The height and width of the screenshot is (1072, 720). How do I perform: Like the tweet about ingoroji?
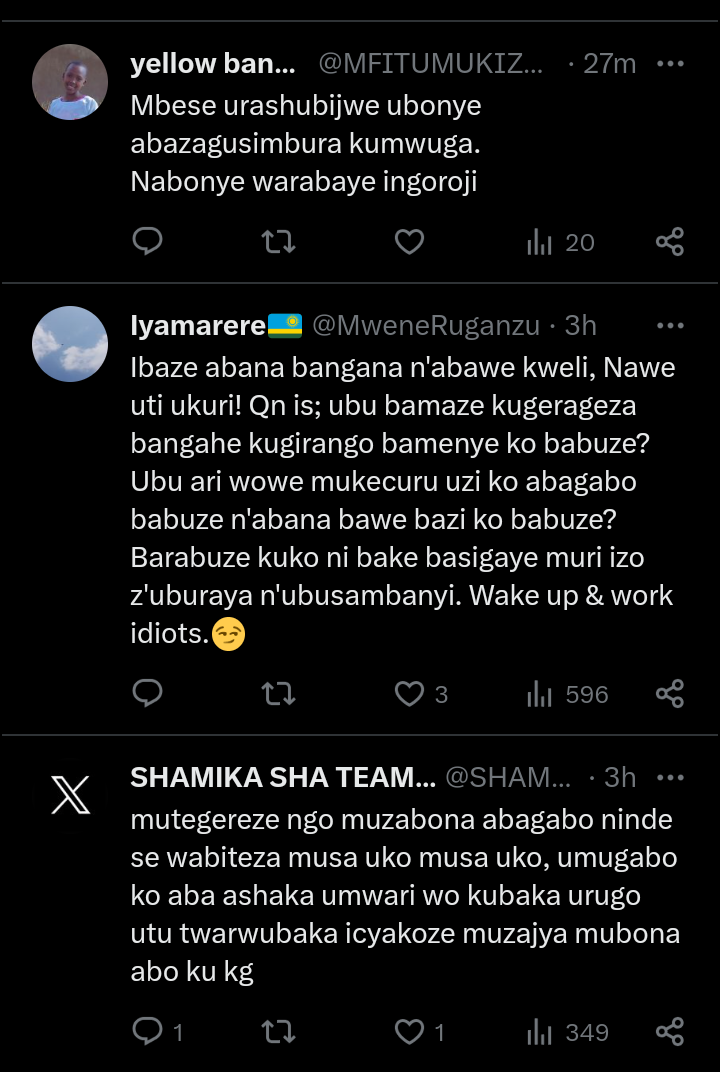[409, 241]
